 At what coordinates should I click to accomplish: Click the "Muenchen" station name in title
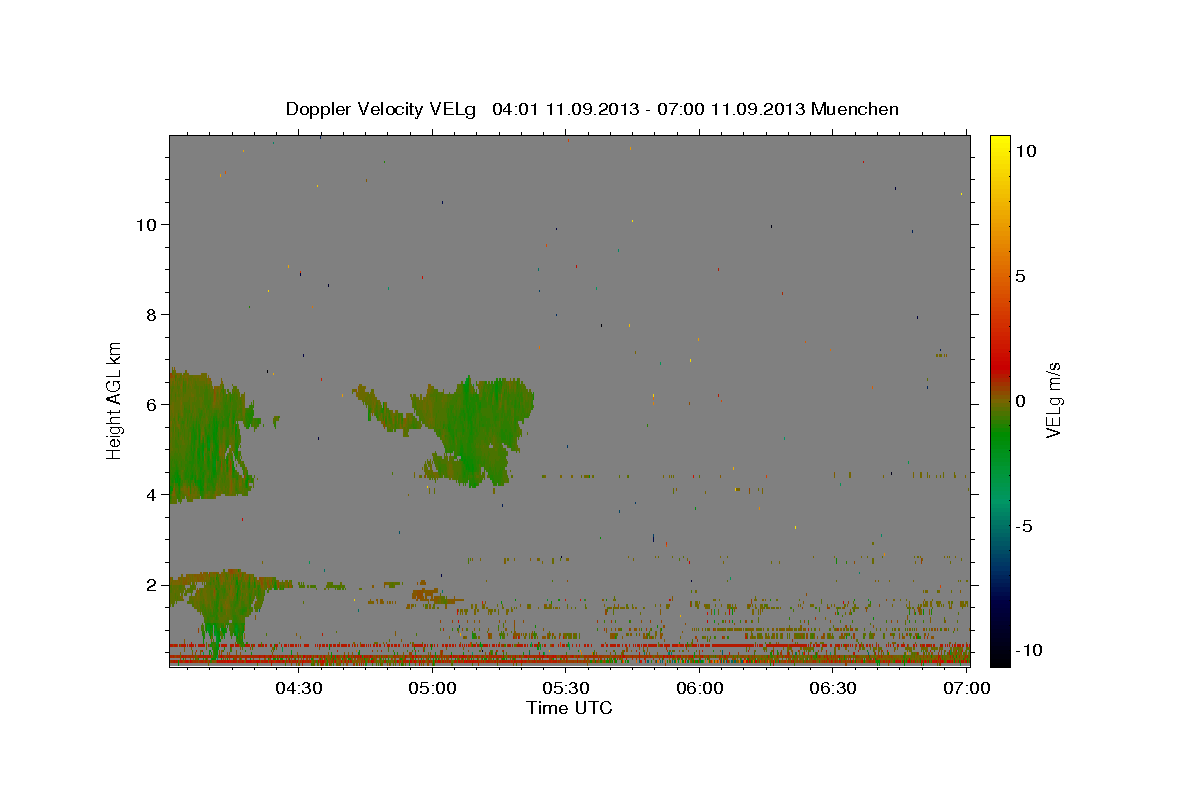click(x=855, y=109)
